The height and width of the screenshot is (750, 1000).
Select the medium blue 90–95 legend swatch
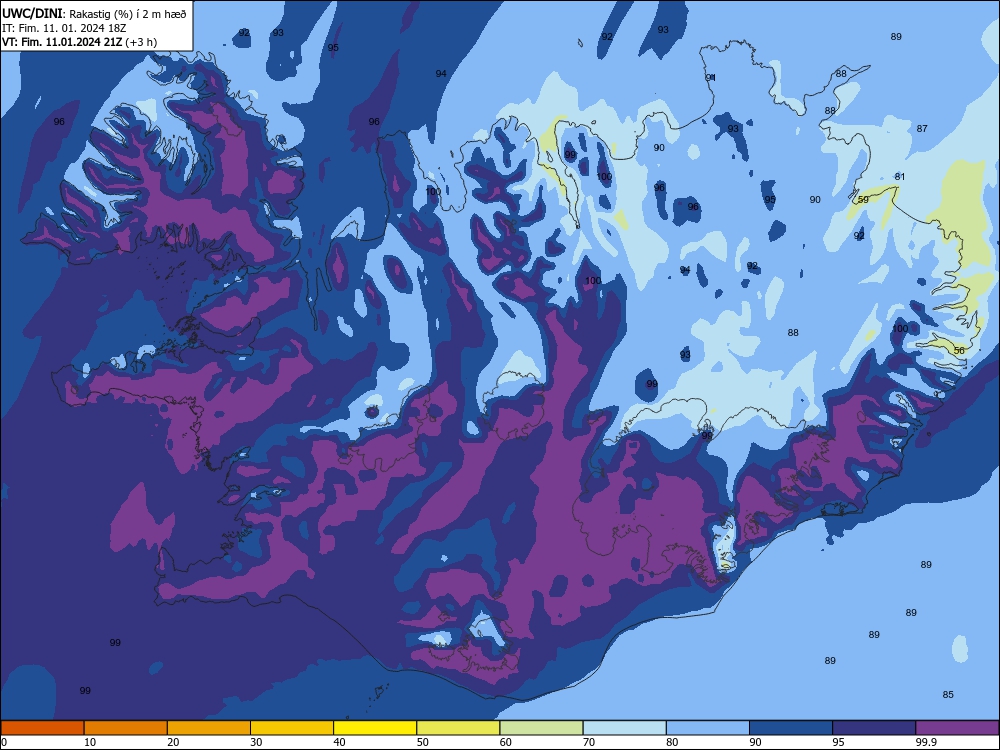point(791,728)
